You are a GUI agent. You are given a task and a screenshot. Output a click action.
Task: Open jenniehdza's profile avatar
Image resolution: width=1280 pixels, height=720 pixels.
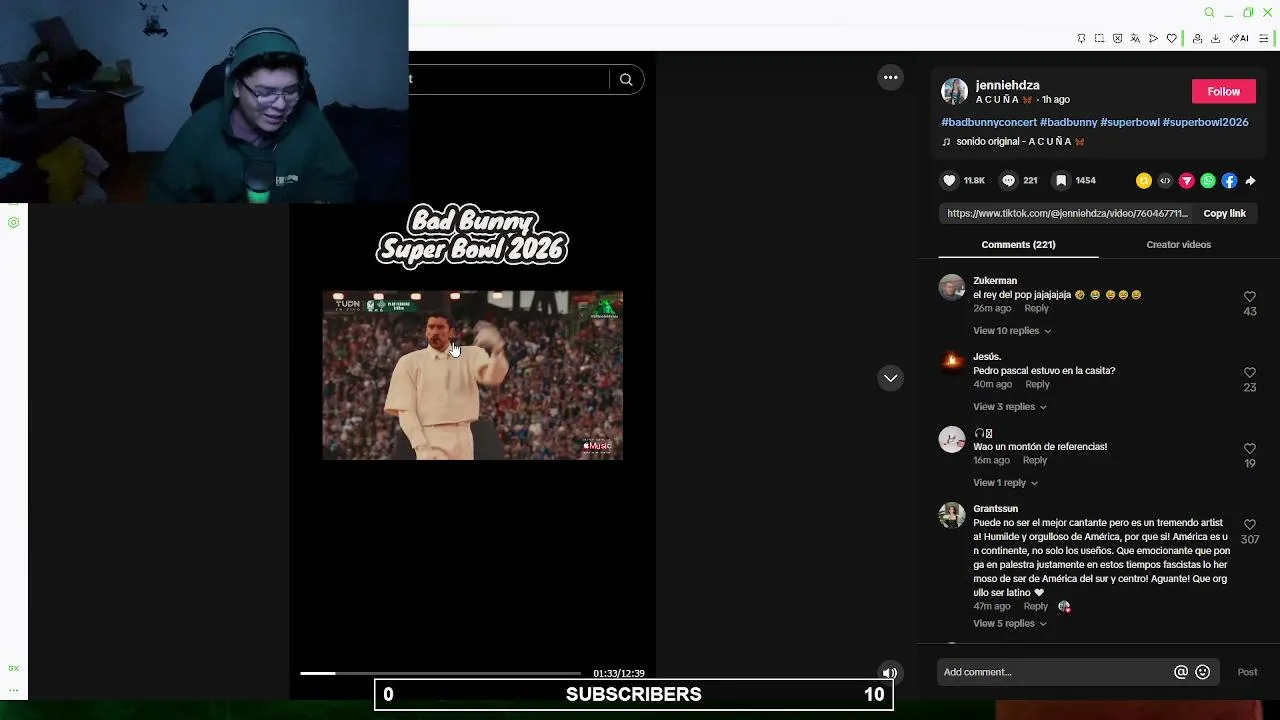954,91
